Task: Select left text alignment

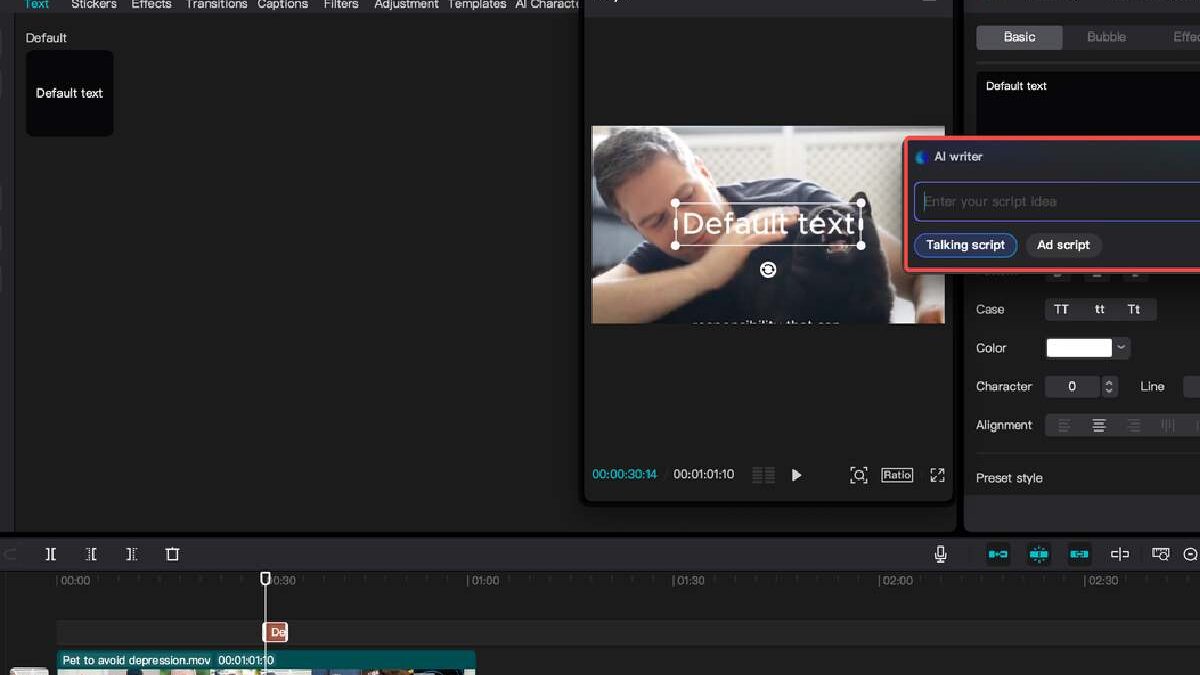Action: click(1063, 425)
